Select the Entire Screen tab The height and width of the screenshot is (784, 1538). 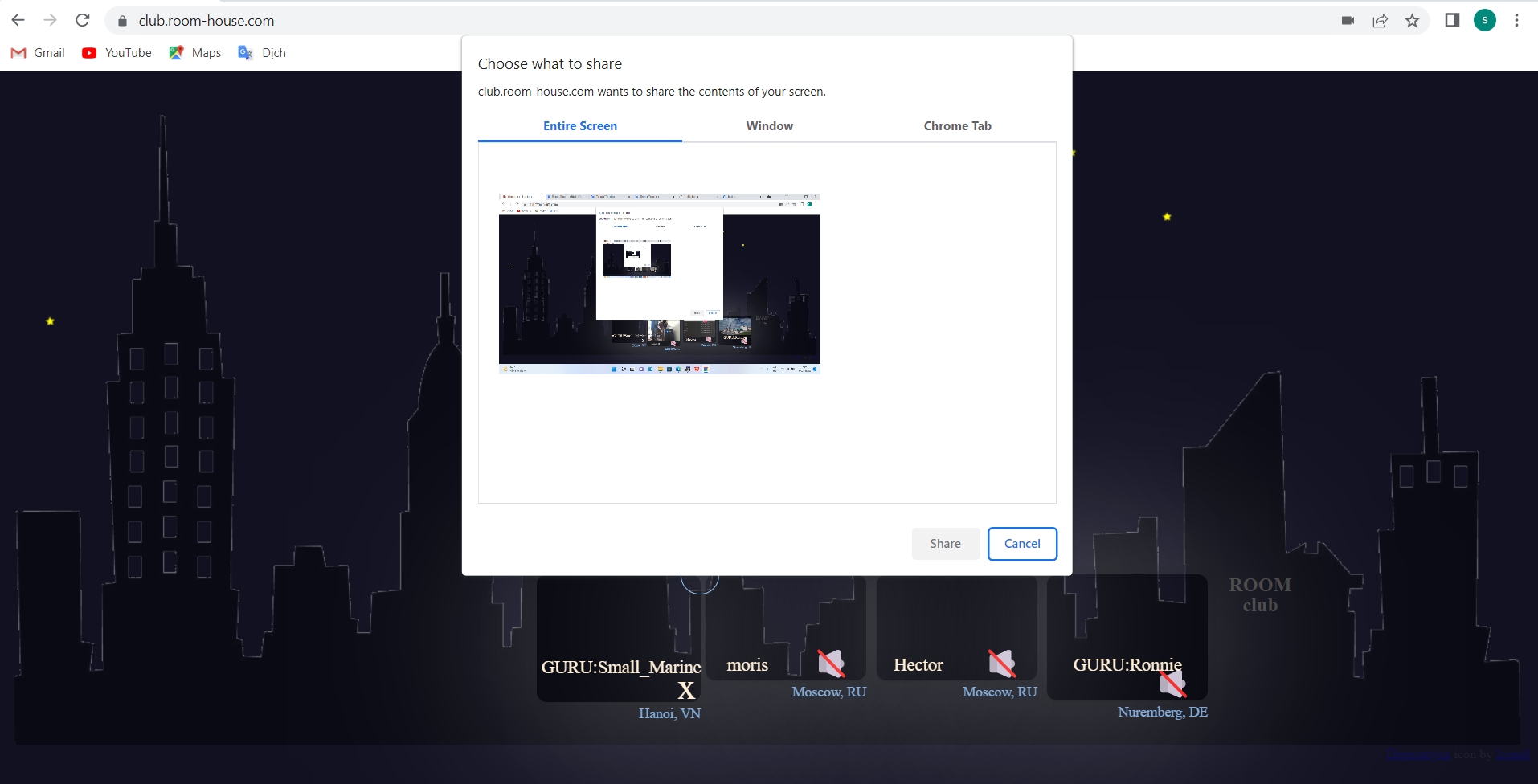[579, 126]
